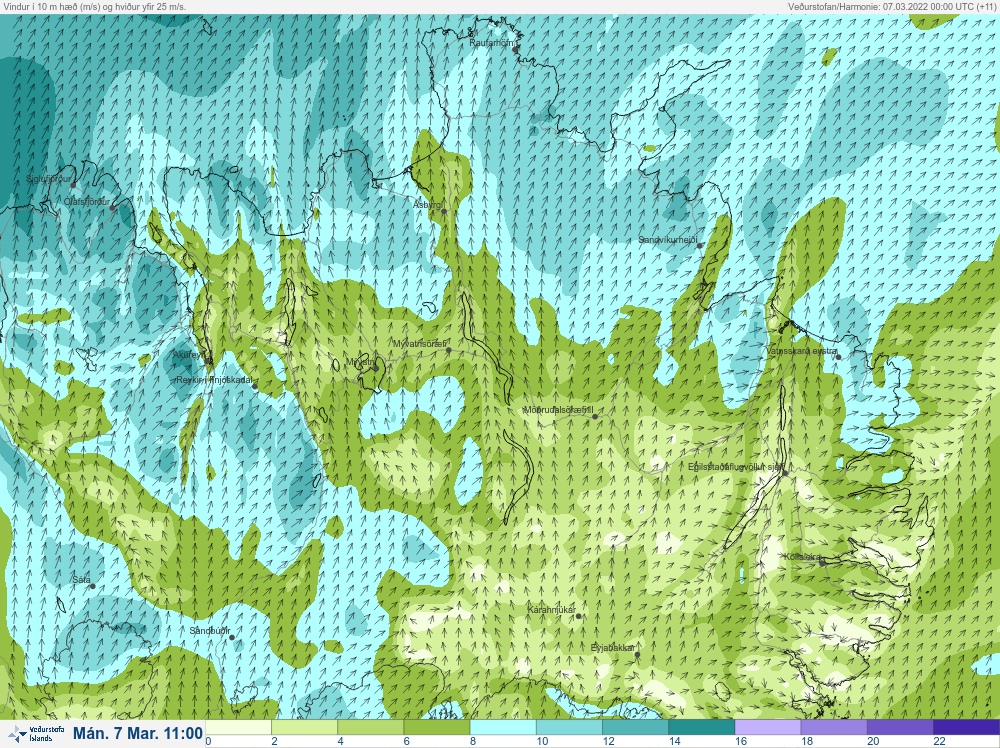Click the 12–14 m/s legend swatch

[x=635, y=728]
